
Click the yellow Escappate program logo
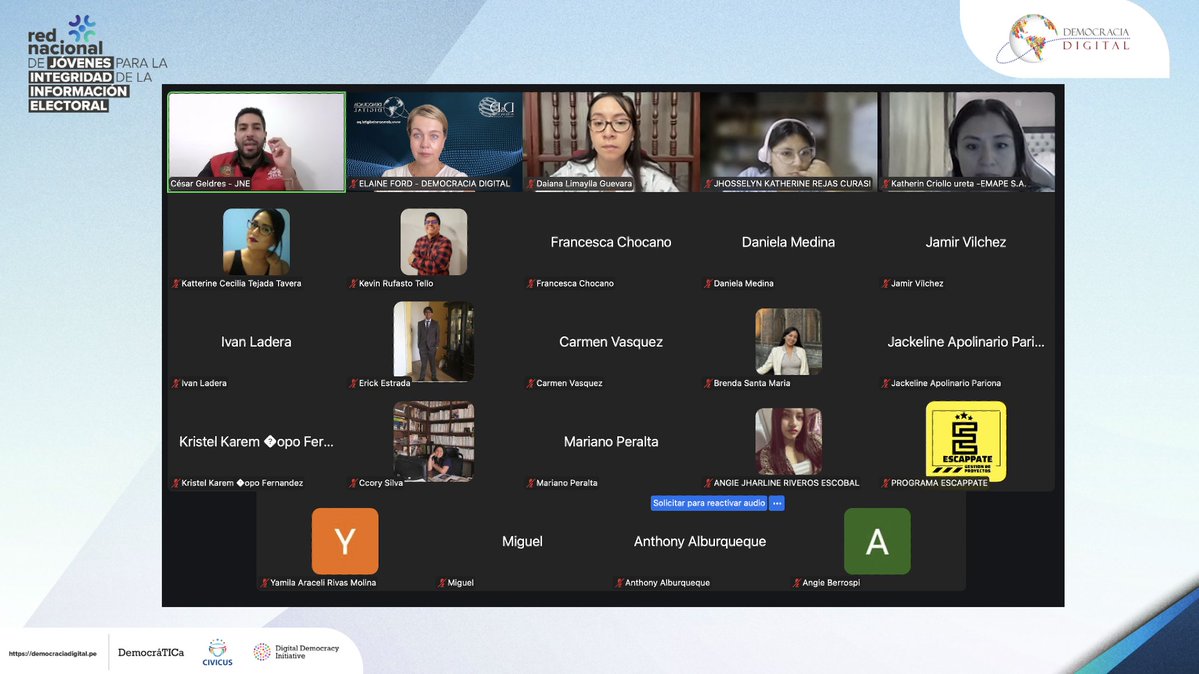coord(966,441)
